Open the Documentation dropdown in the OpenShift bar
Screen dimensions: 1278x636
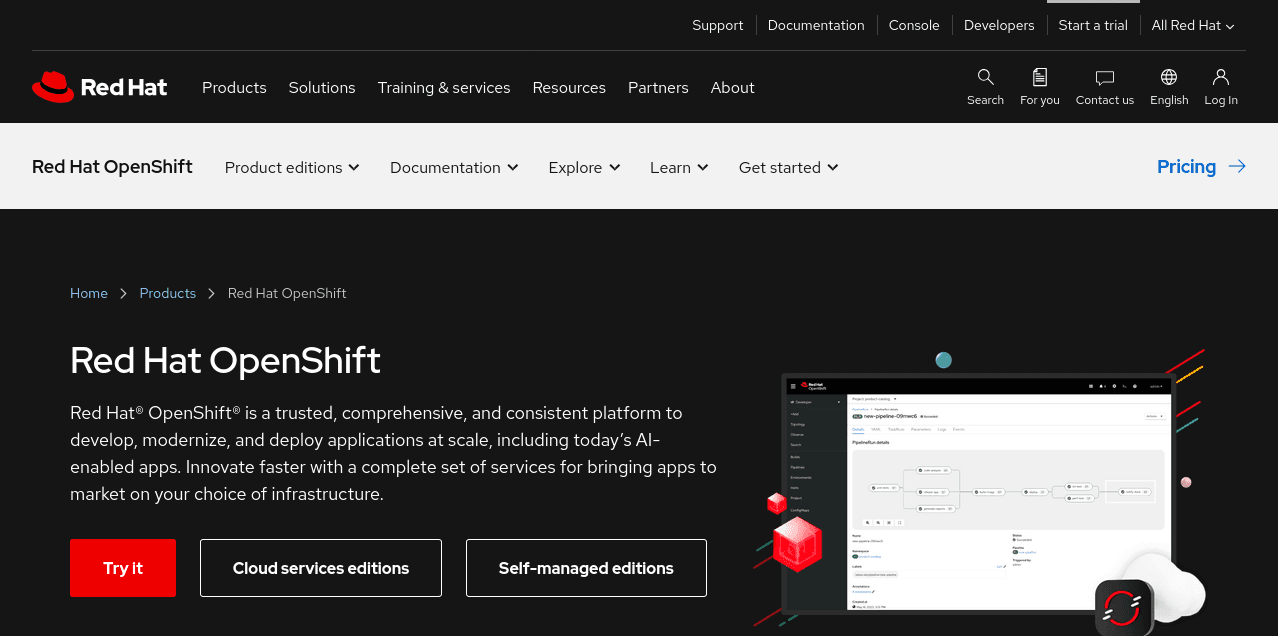click(454, 167)
